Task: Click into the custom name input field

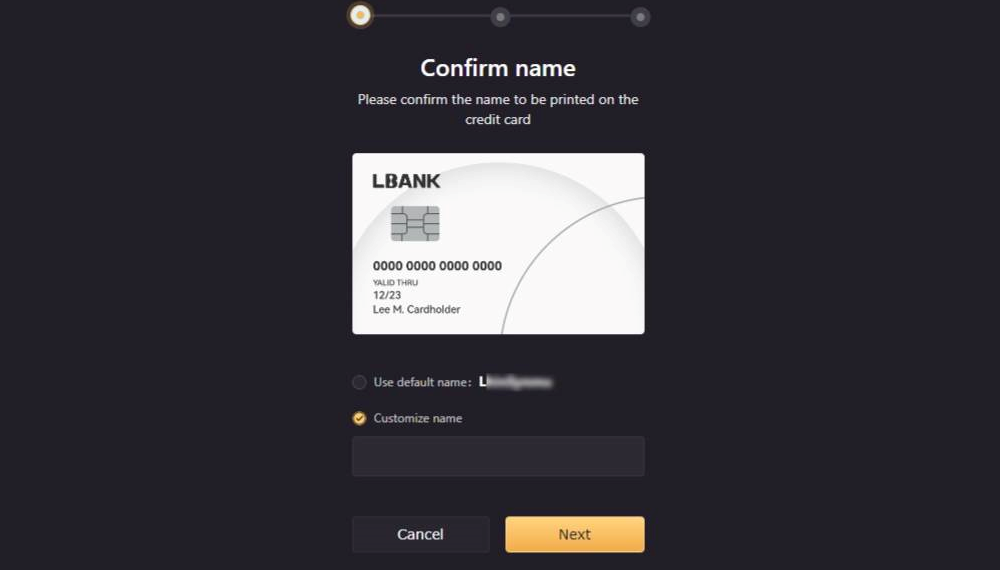Action: coord(498,457)
